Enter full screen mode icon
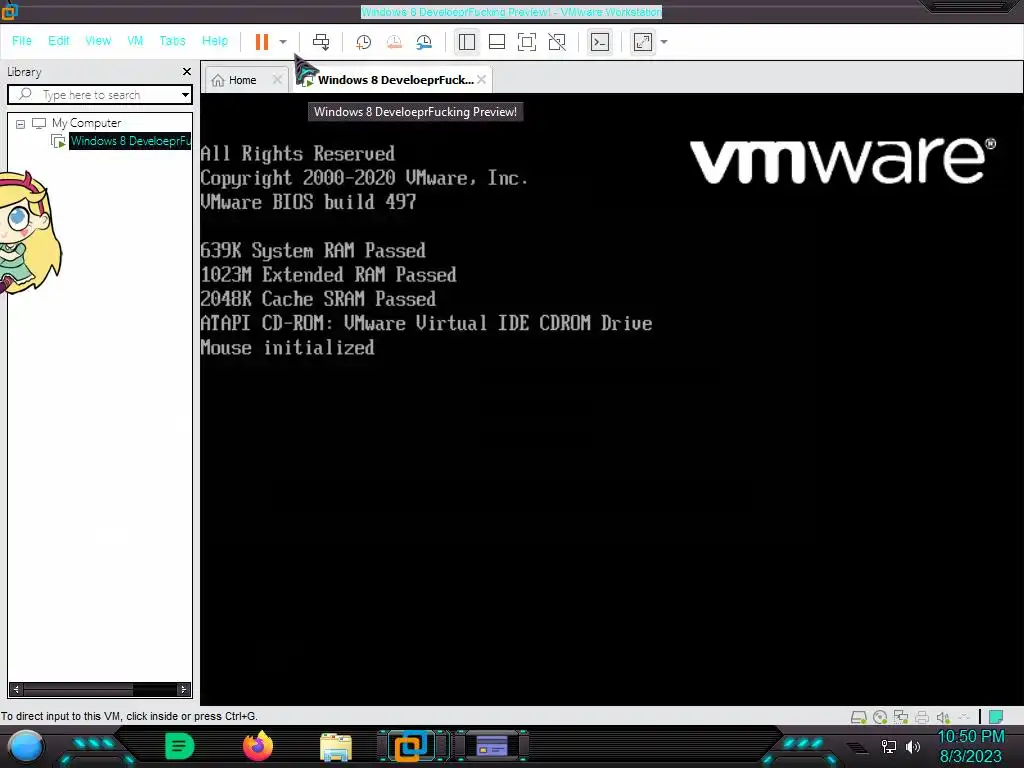1024x768 pixels. click(526, 42)
